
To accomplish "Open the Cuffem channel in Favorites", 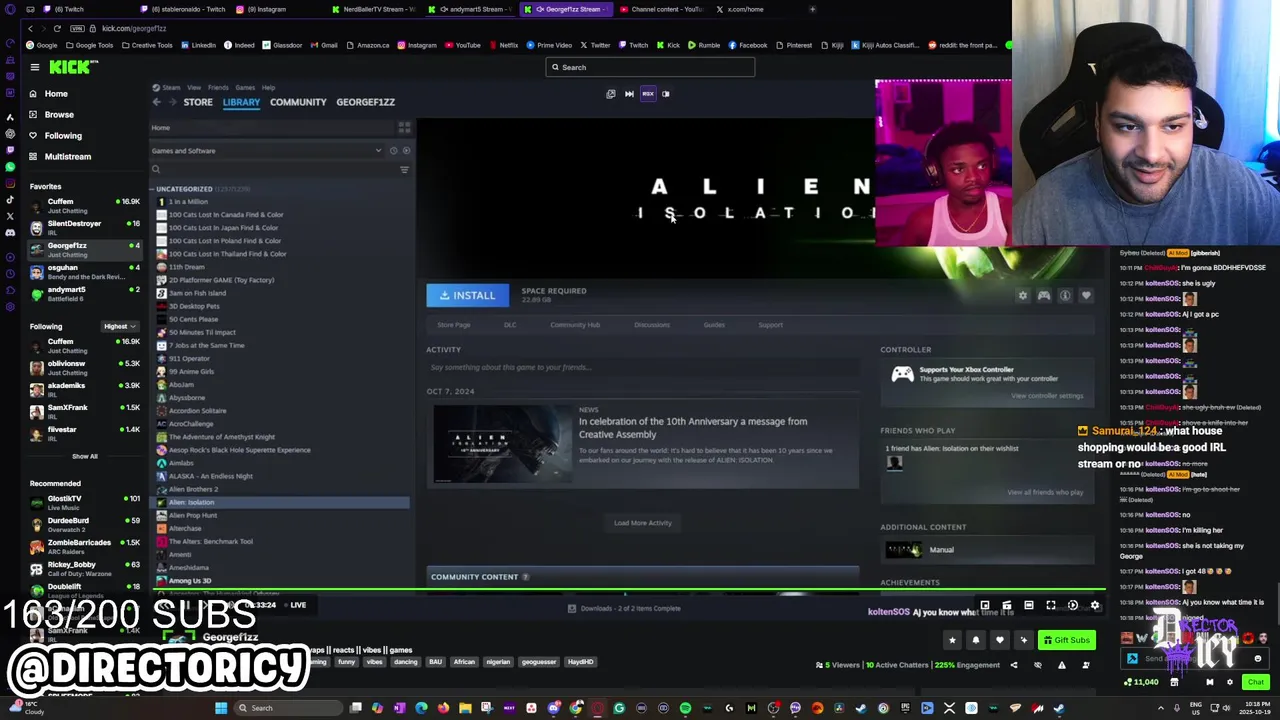I will [85, 206].
